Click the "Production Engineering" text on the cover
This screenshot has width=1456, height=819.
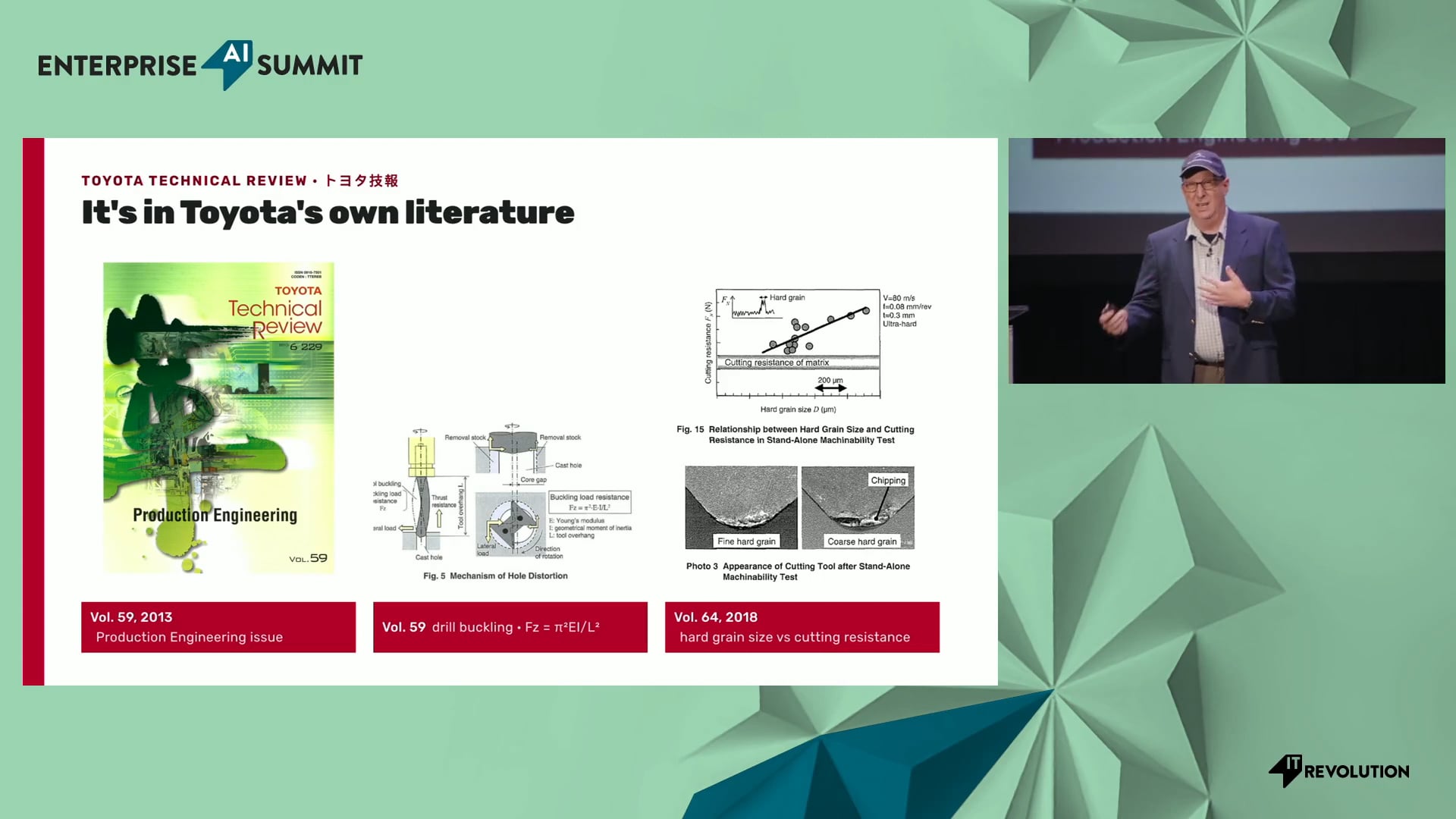coord(215,516)
